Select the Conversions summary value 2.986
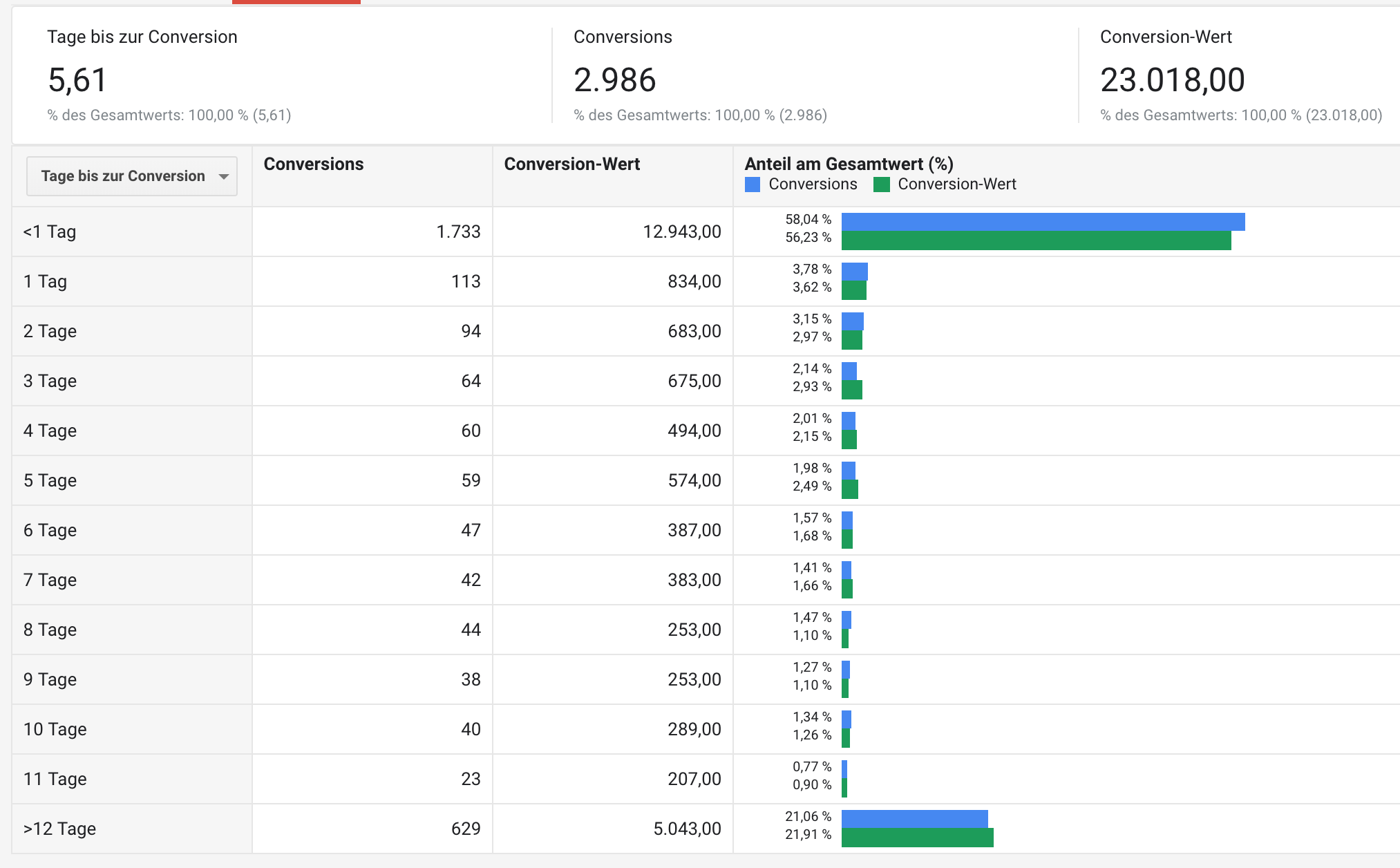The width and height of the screenshot is (1400, 868). click(x=614, y=79)
